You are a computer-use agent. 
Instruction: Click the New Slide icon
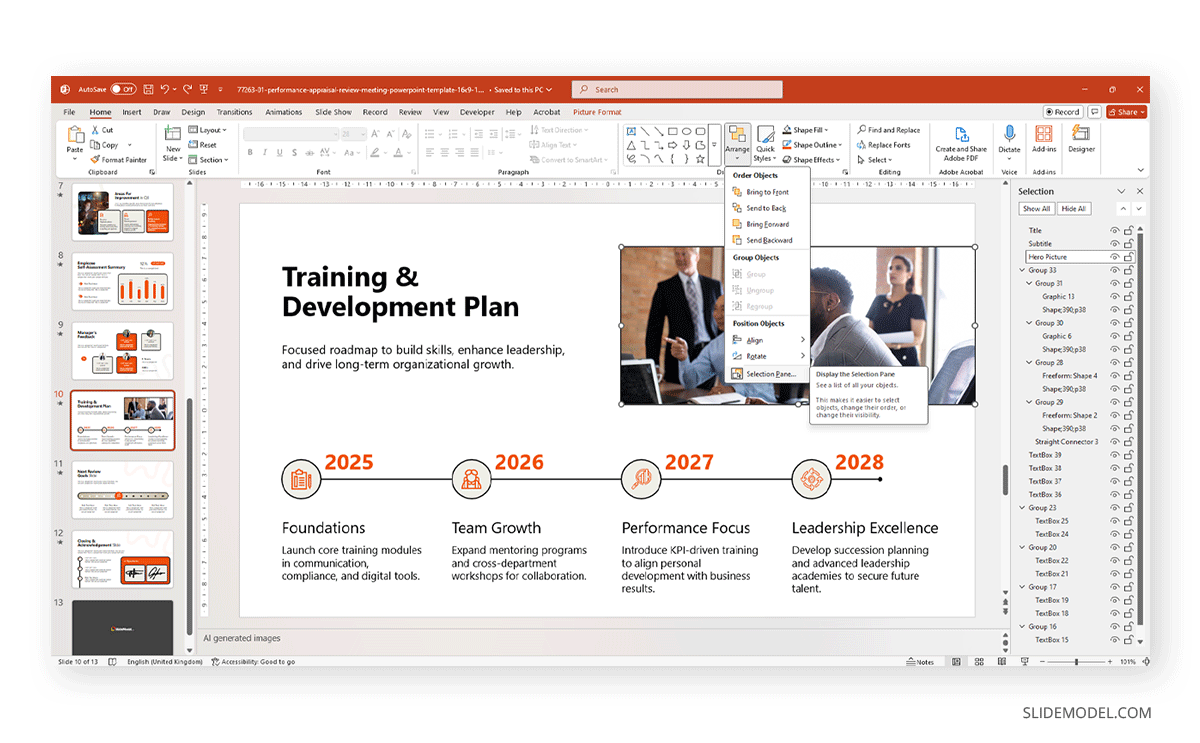point(173,134)
